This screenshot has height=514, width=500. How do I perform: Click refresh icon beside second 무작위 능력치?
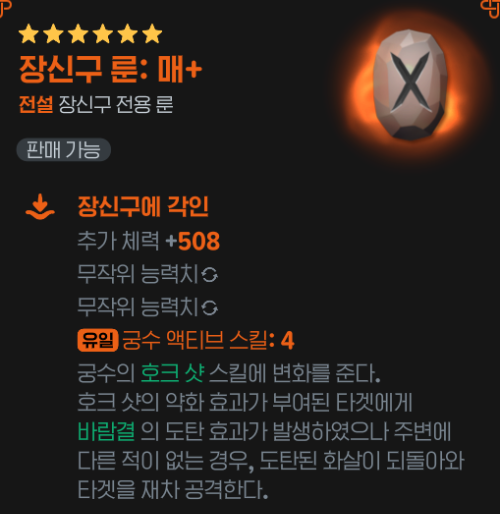point(210,308)
